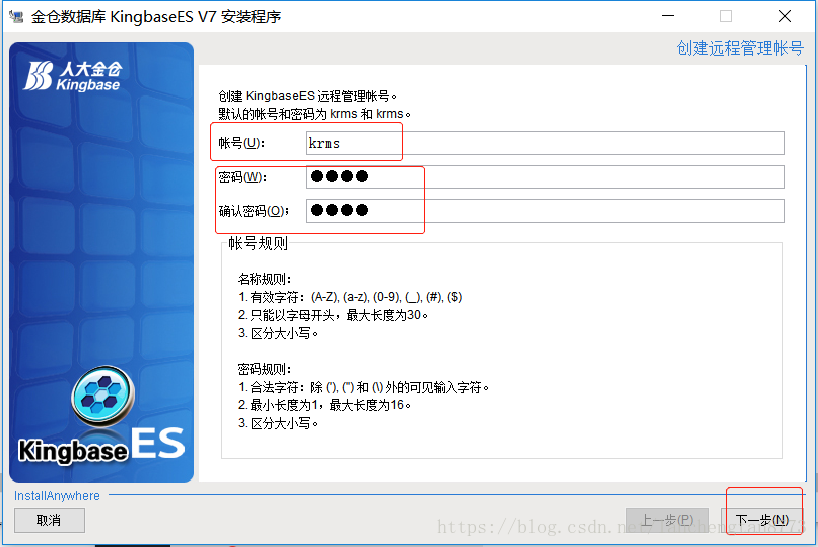The image size is (818, 547).
Task: Click the 下一步(N) next button
Action: pyautogui.click(x=762, y=520)
